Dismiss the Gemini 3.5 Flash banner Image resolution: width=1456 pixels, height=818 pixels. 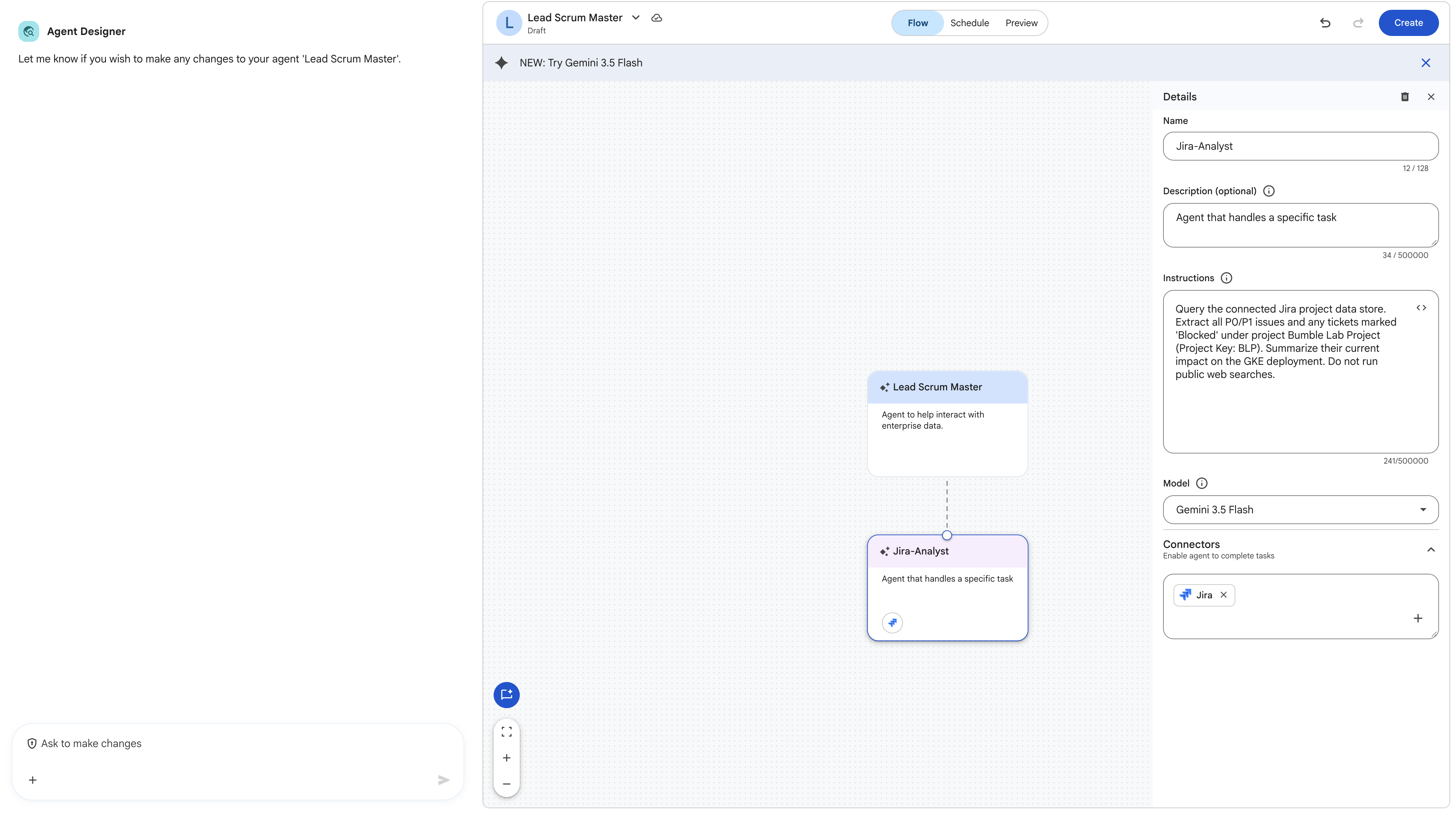click(x=1426, y=63)
